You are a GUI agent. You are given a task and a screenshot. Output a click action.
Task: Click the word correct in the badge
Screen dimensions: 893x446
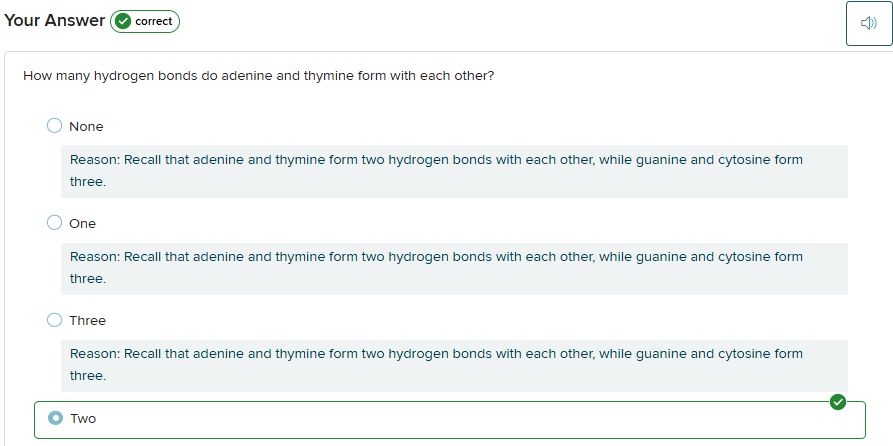coord(154,21)
